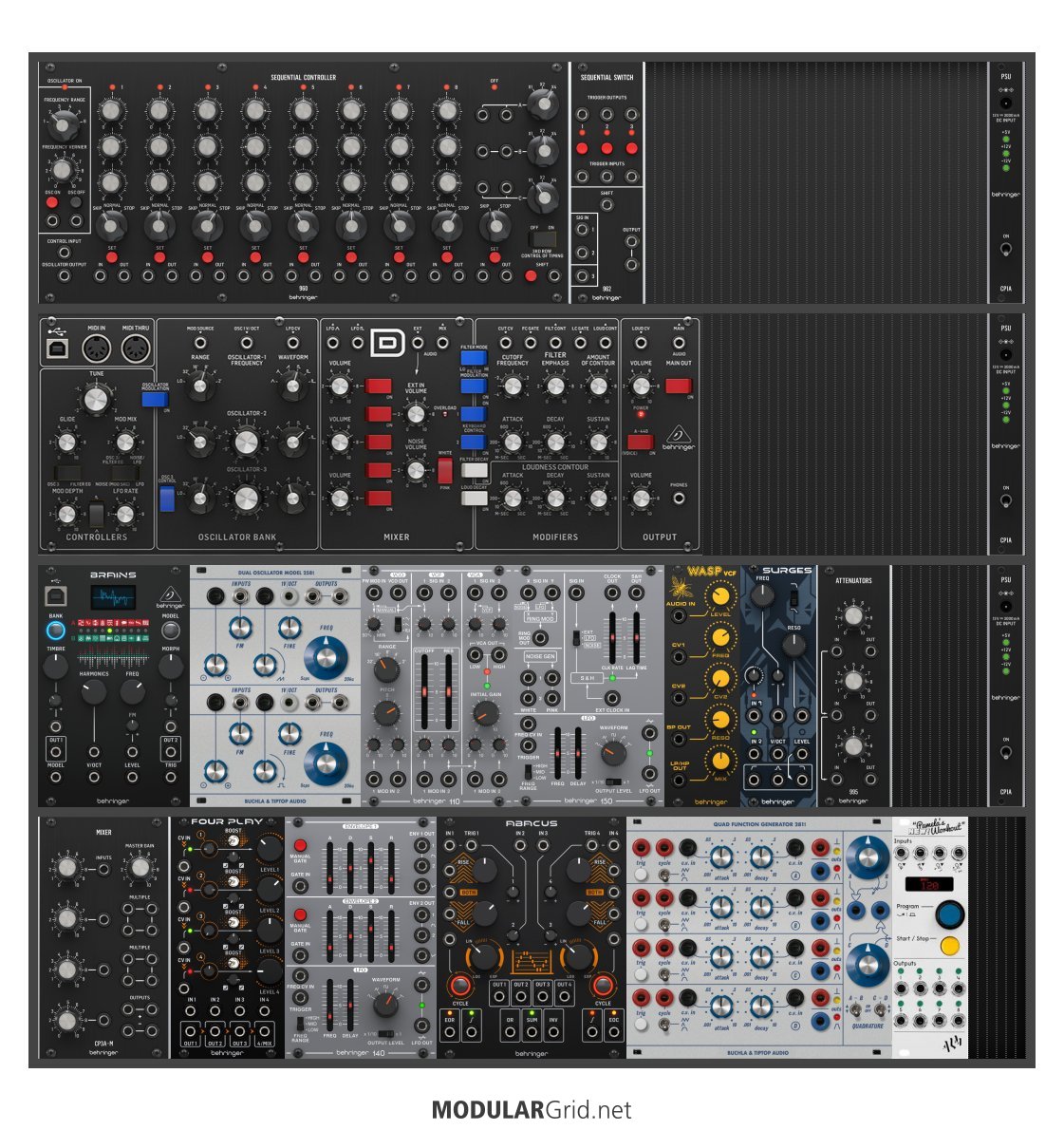Turn the Frequency Range selector on the 960
The image size is (1064, 1130).
click(x=63, y=124)
